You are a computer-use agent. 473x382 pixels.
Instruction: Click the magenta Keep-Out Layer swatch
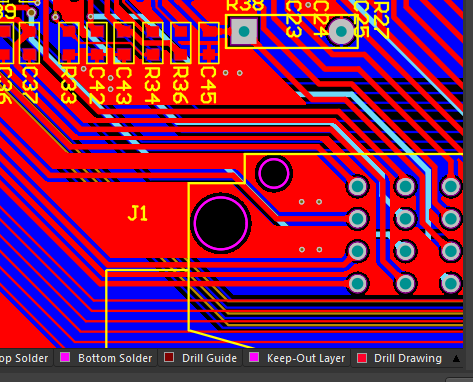[254, 358]
